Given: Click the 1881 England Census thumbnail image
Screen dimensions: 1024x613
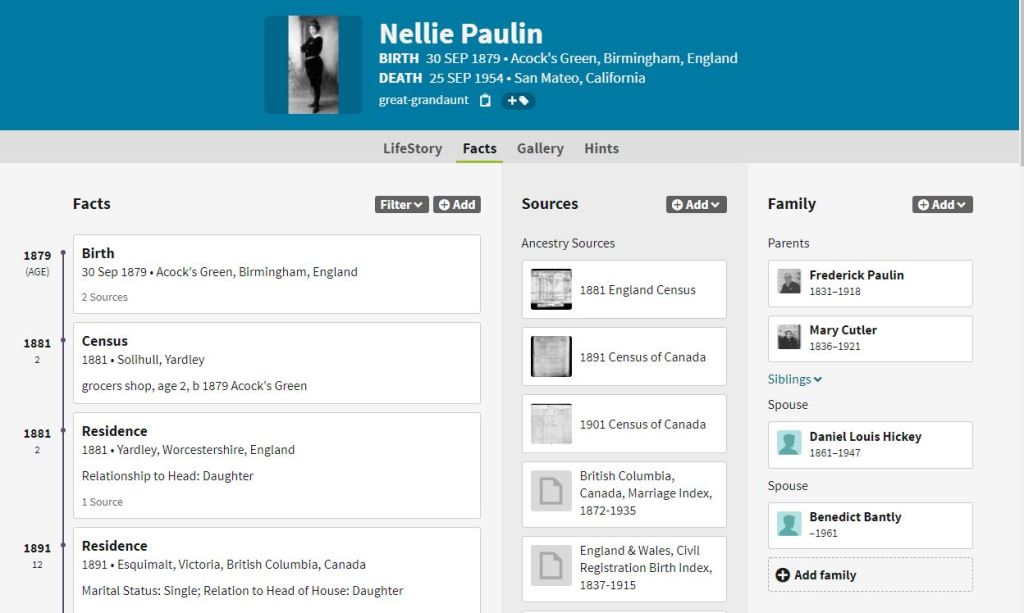Looking at the screenshot, I should [551, 290].
